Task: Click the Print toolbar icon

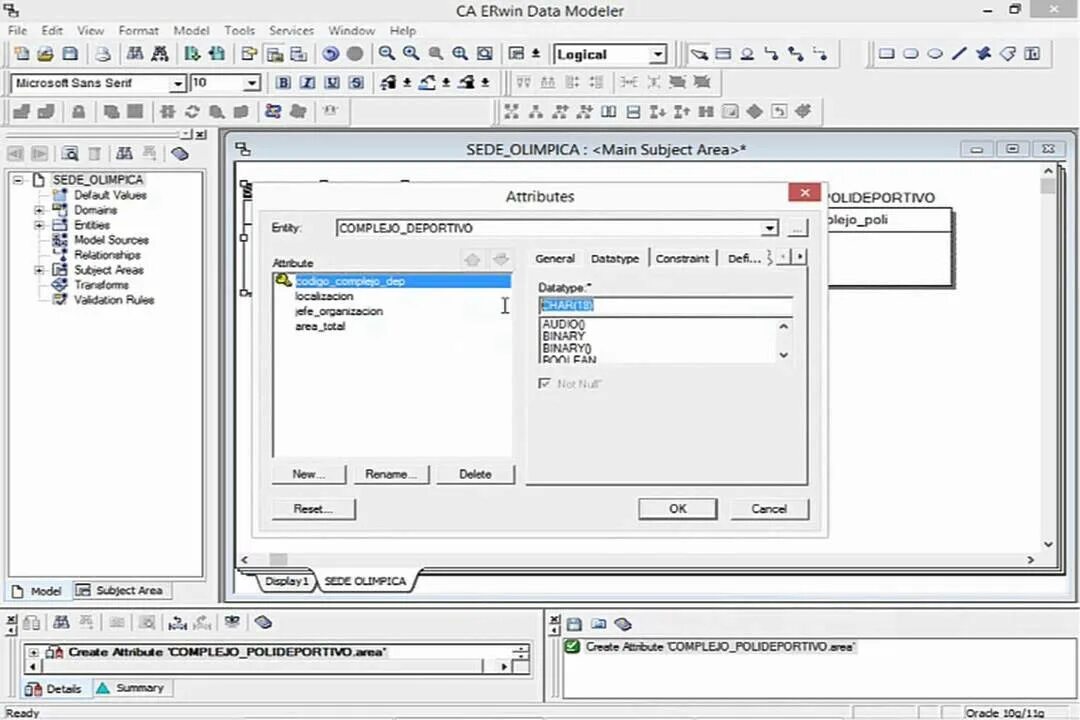Action: tap(103, 54)
